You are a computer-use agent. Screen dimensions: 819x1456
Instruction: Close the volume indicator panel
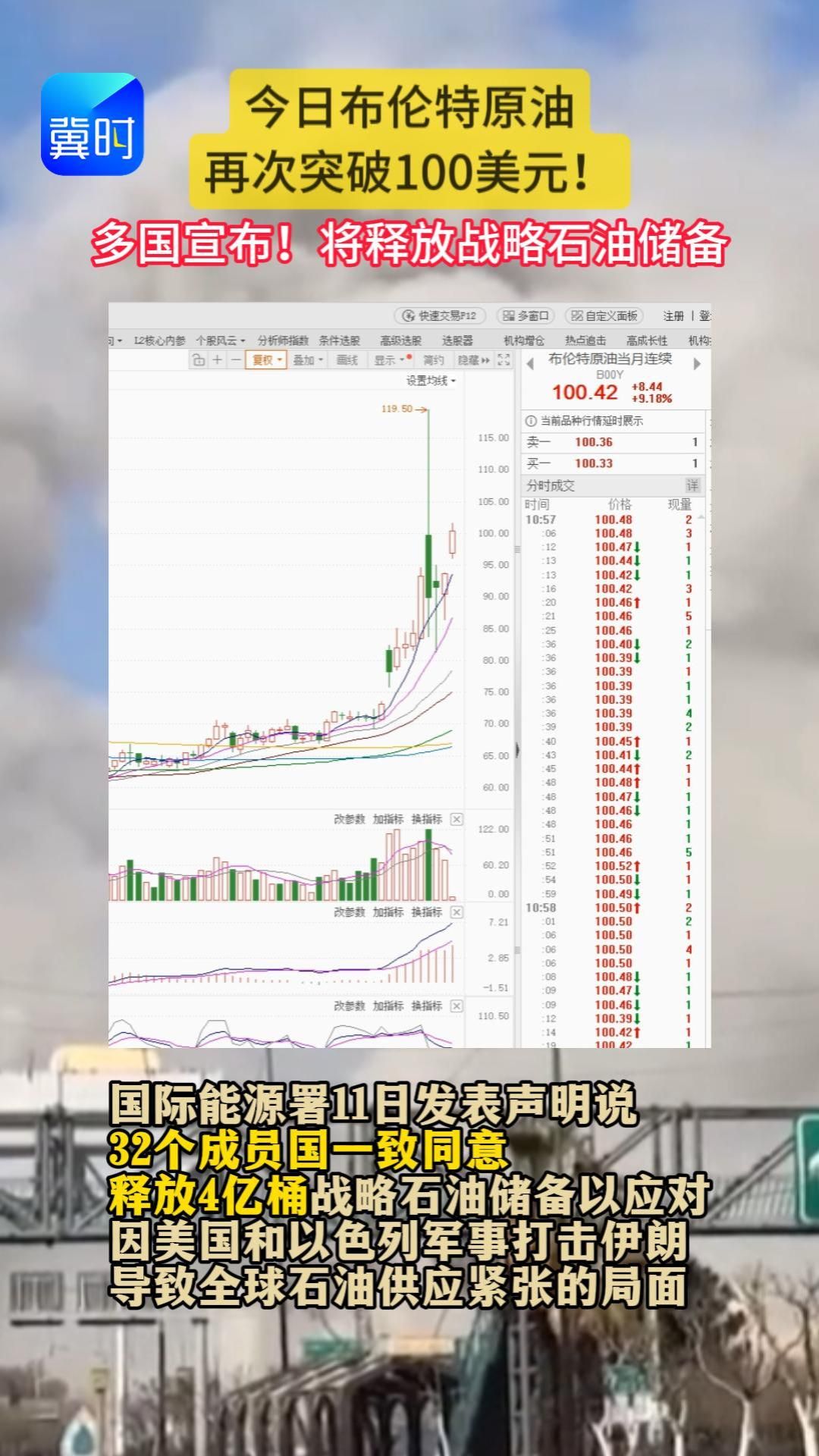coord(456,819)
